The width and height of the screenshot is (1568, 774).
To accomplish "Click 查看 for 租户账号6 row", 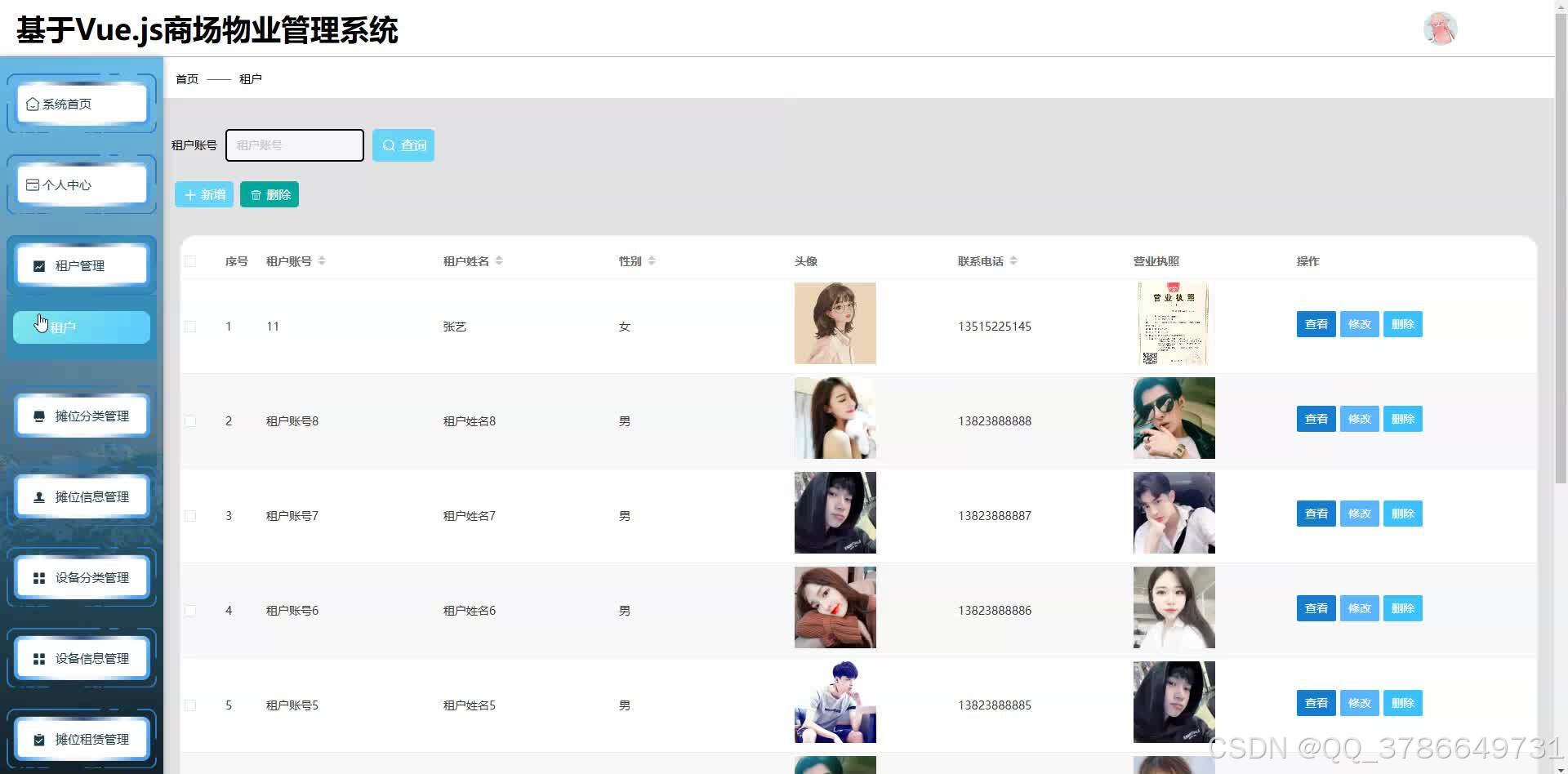I will click(1316, 608).
